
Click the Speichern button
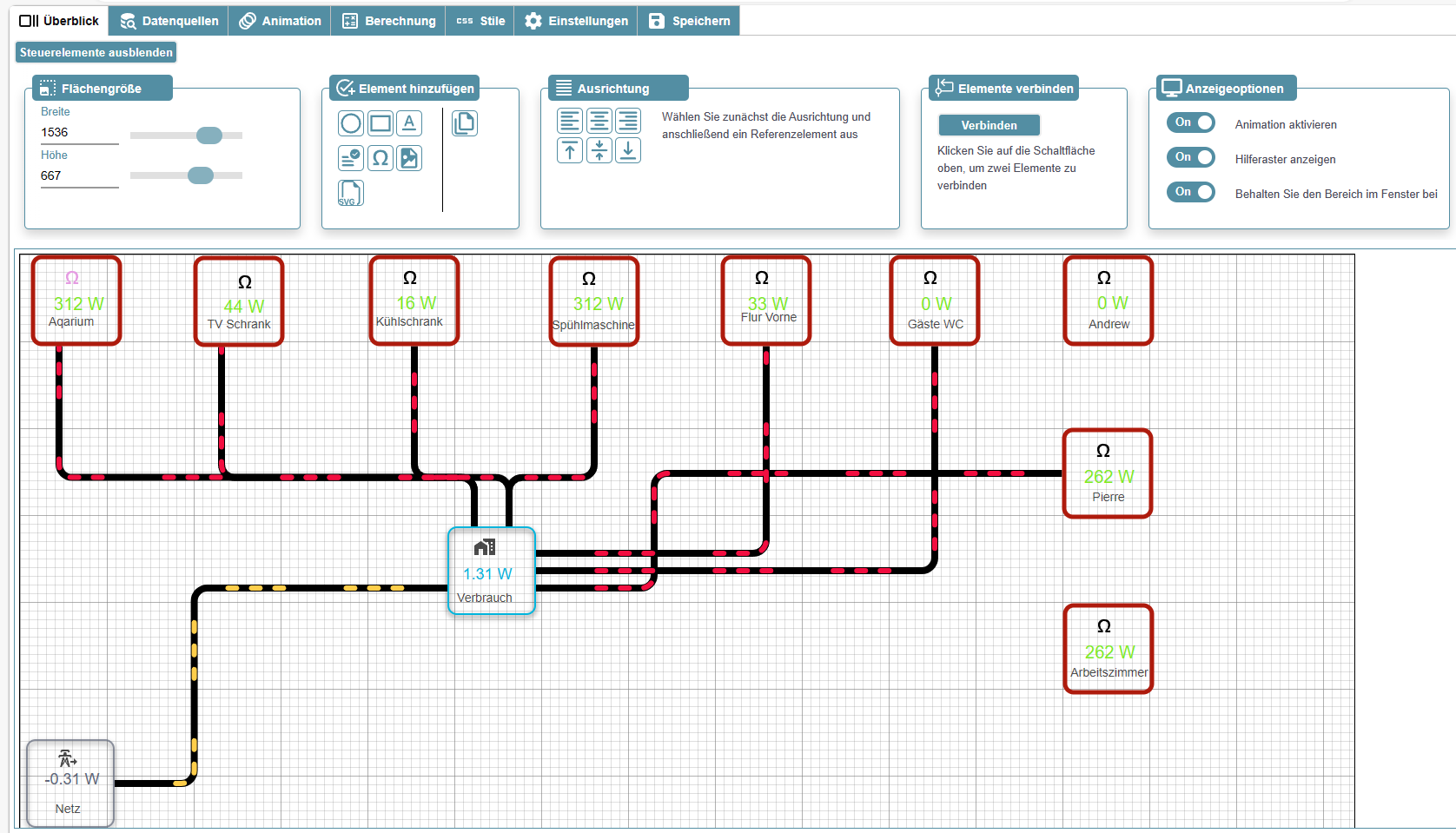click(689, 21)
